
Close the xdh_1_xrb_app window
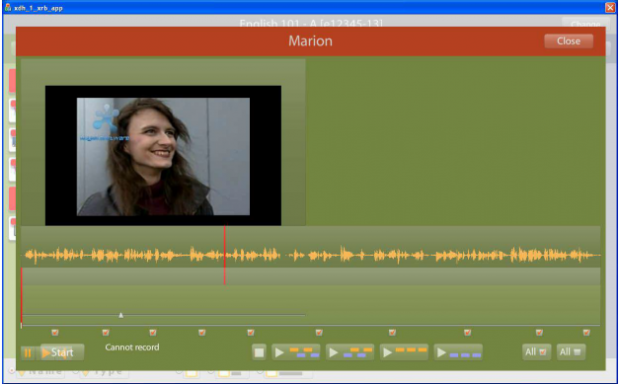point(610,7)
